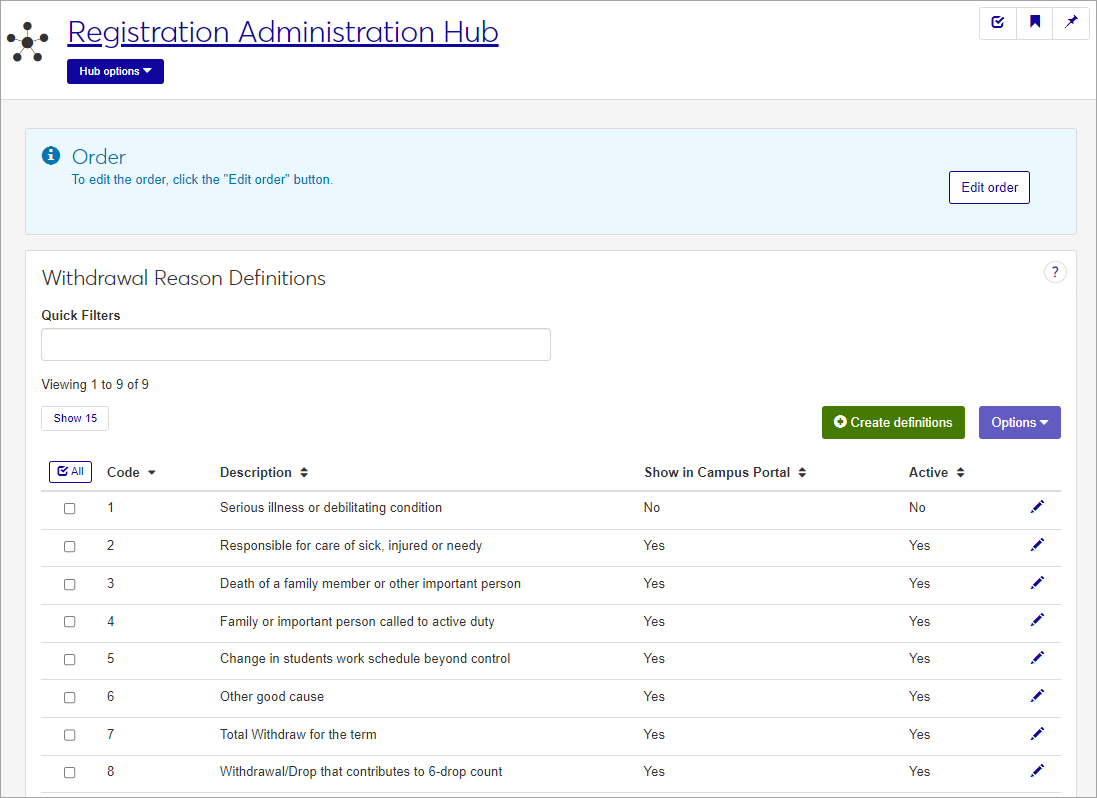Click the pin icon at top right
The image size is (1097, 798).
1071,22
